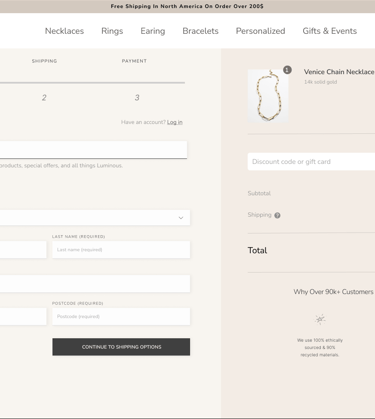
Task: Open Gifts & Events menu
Action: coord(330,31)
